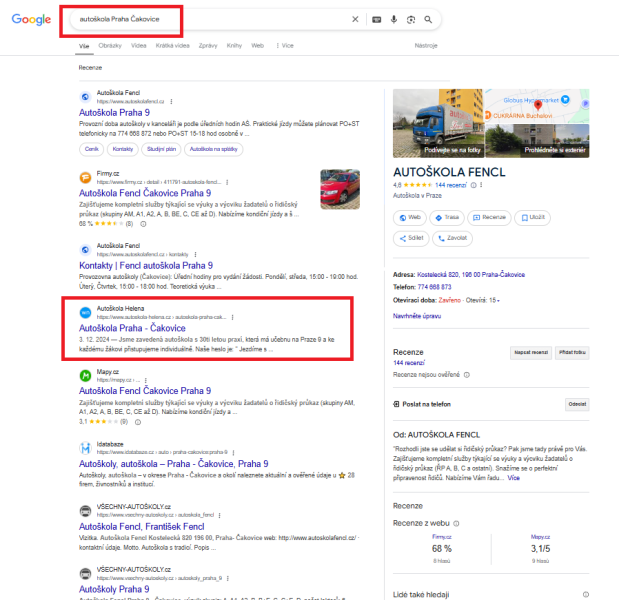Image resolution: width=619 pixels, height=600 pixels.
Task: Click phone number 774 668 873
Action: [x=435, y=287]
